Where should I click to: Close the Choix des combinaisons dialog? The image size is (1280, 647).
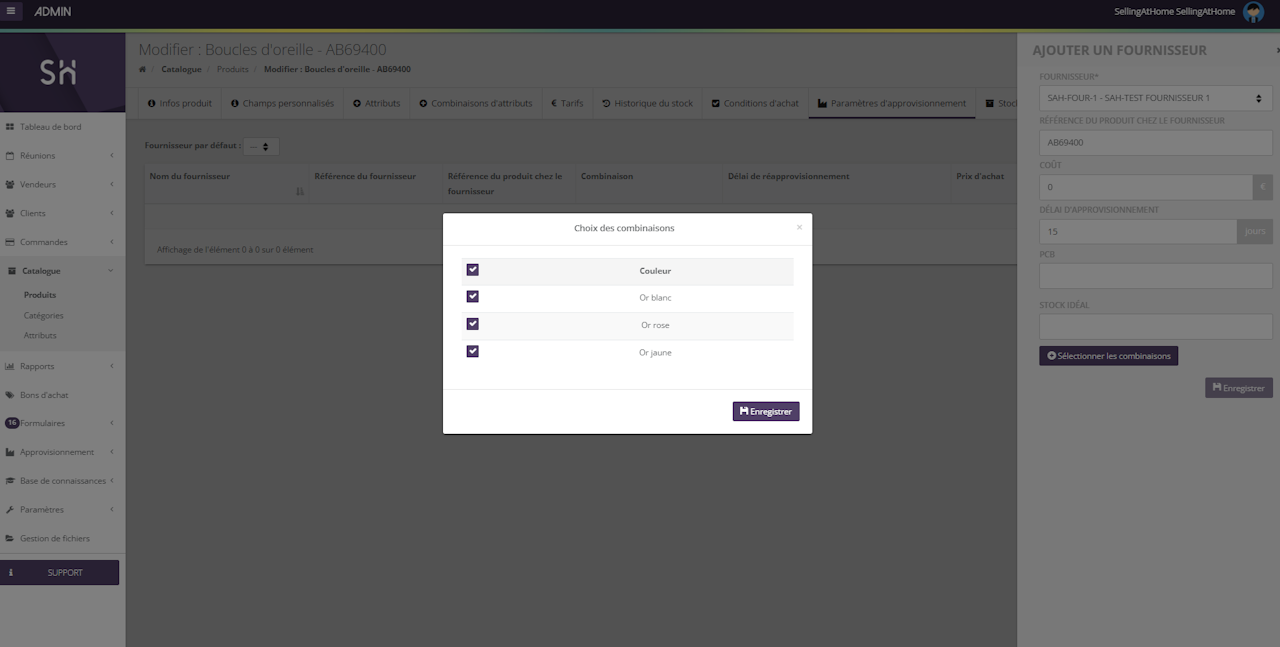[799, 227]
